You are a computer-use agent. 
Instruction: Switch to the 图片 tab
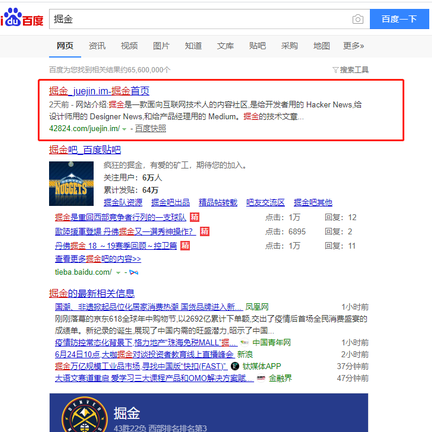(x=161, y=46)
